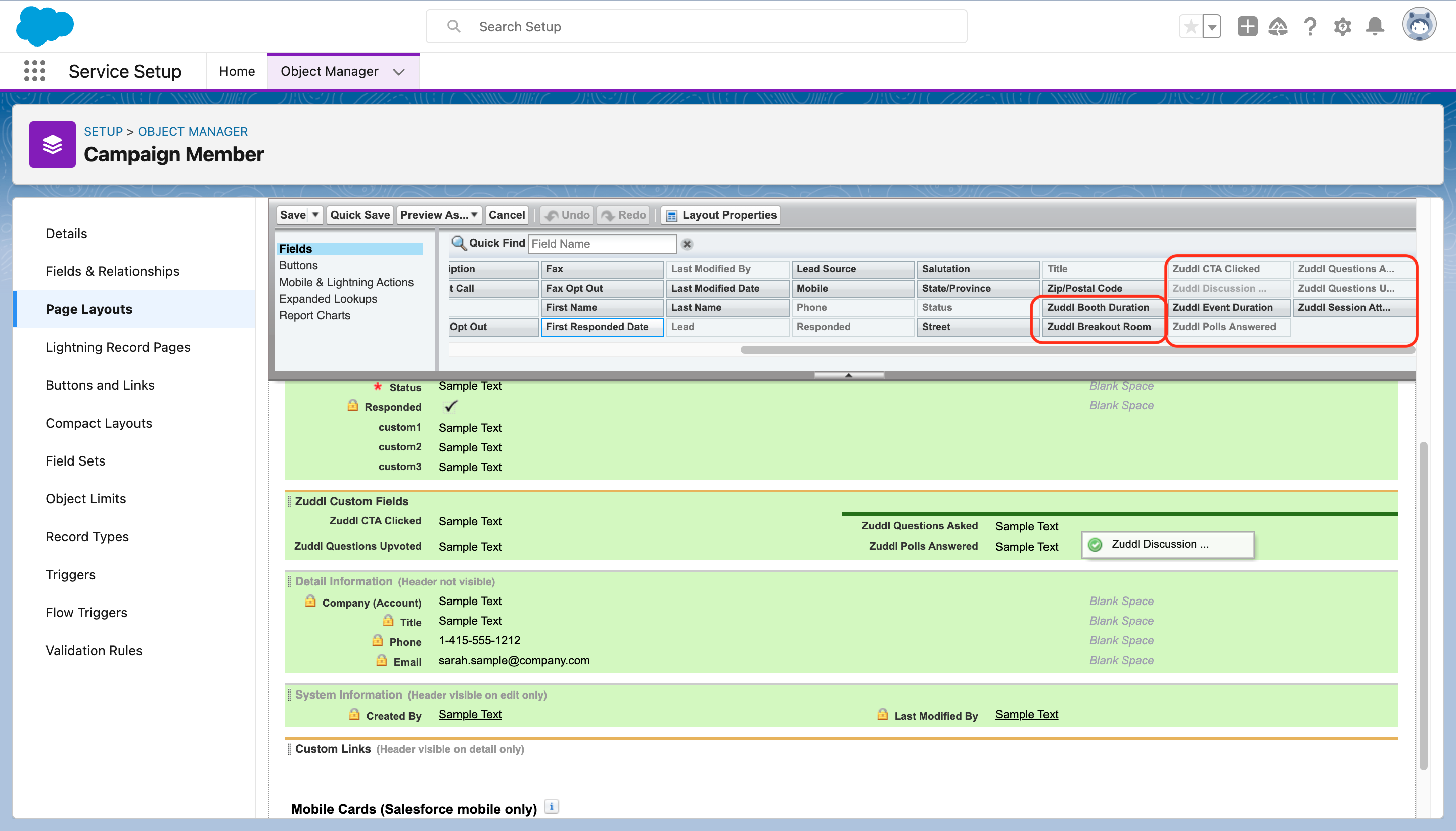Clear Quick Find with the X icon
1456x831 pixels.
pos(687,244)
